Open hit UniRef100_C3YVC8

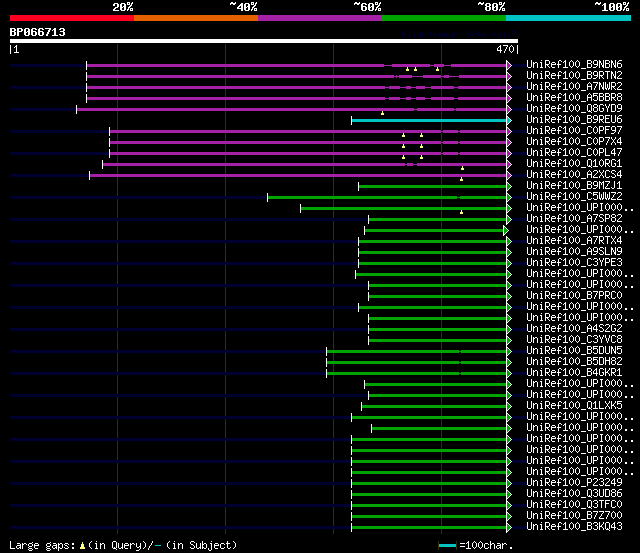(x=574, y=340)
